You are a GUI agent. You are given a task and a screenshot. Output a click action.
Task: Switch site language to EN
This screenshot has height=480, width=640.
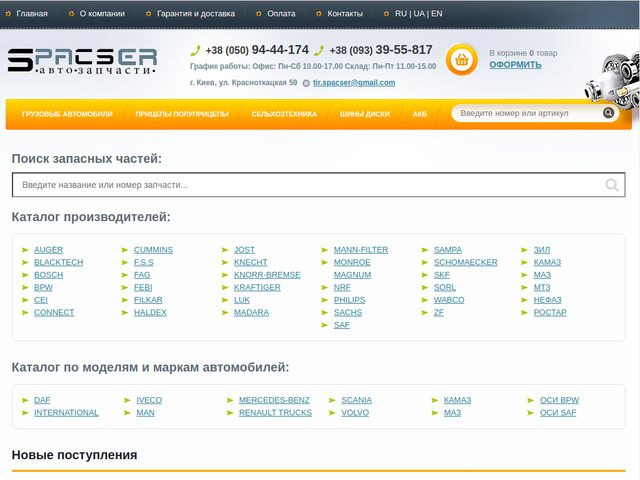[437, 13]
